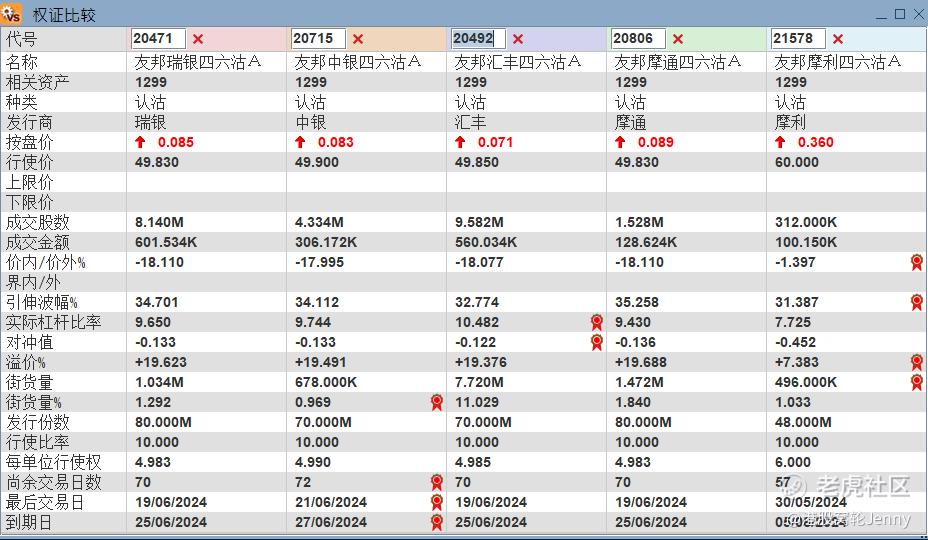Click strike price value 49.900
Viewport: 928px width, 540px height.
(317, 162)
